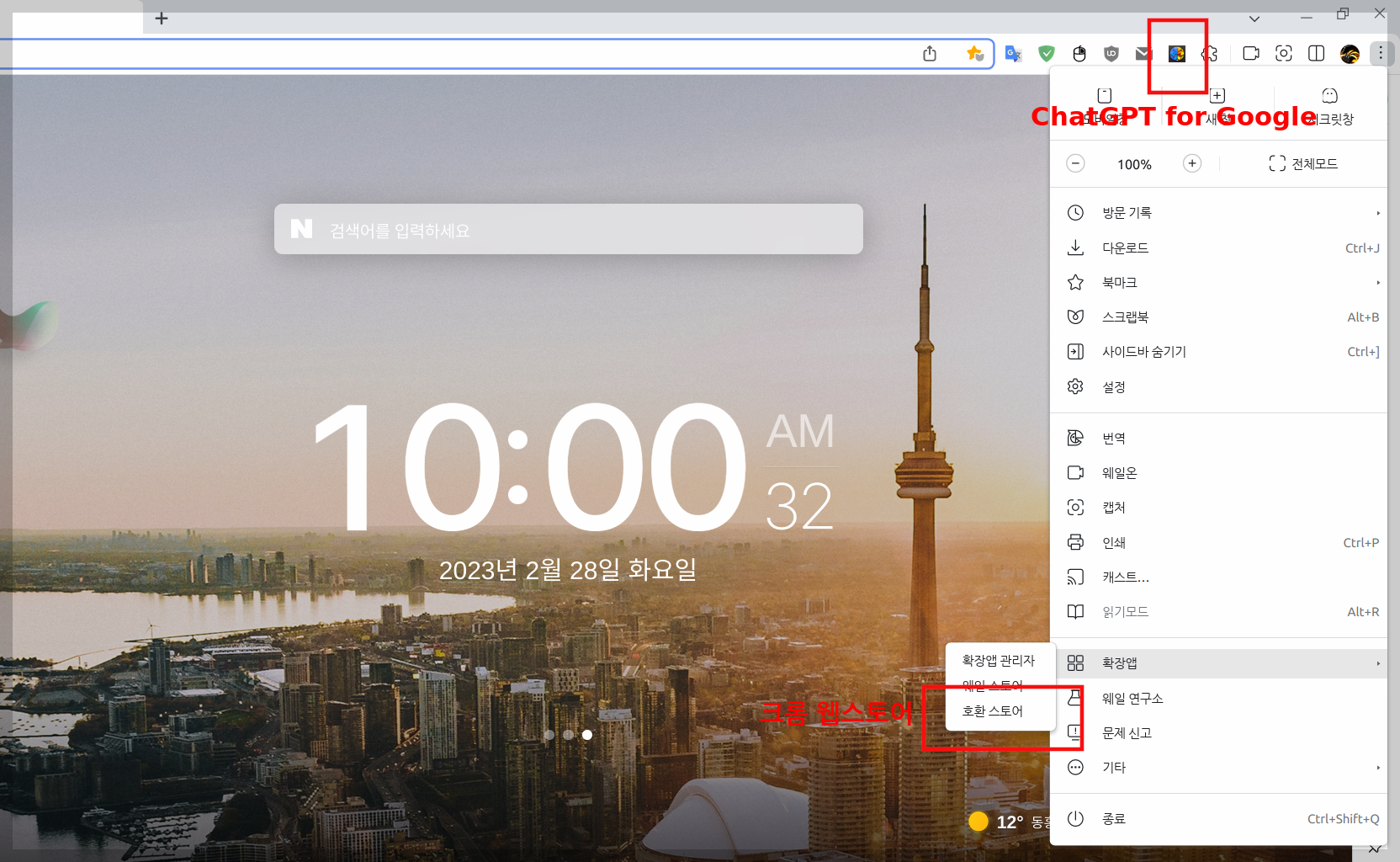
Task: Select 캐스트 cast menu item
Action: [x=1218, y=577]
